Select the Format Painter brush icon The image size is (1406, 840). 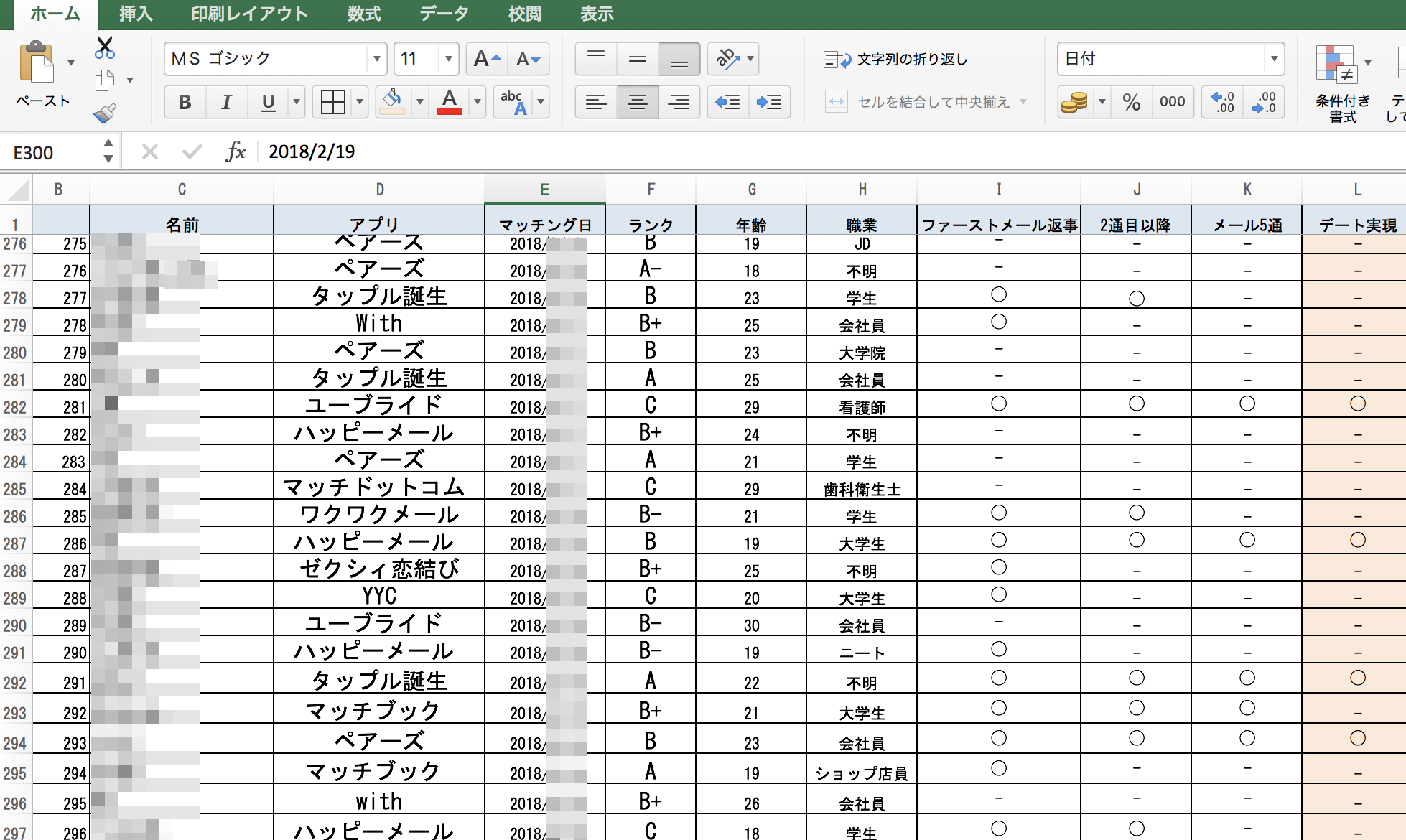click(x=105, y=113)
